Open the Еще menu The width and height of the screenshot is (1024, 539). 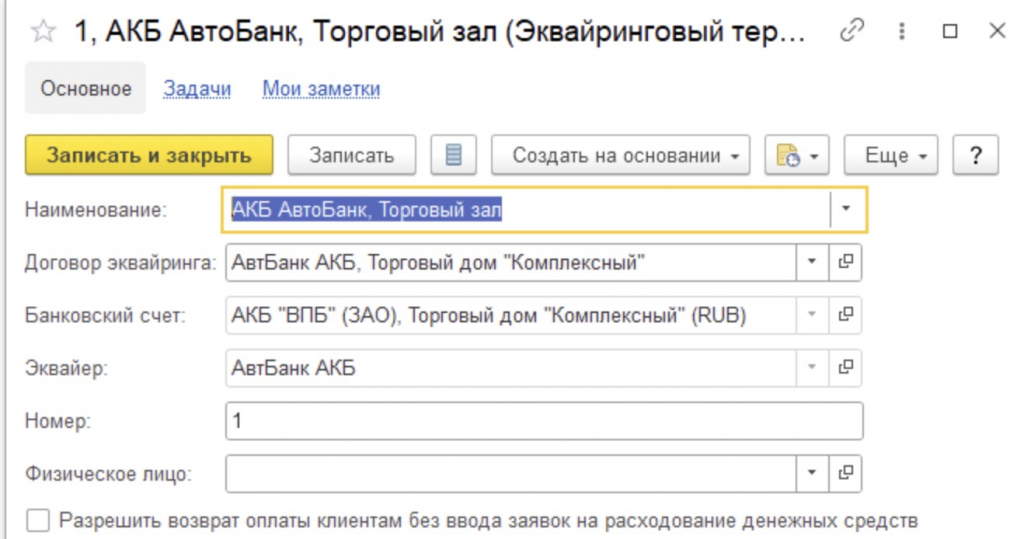[x=891, y=155]
